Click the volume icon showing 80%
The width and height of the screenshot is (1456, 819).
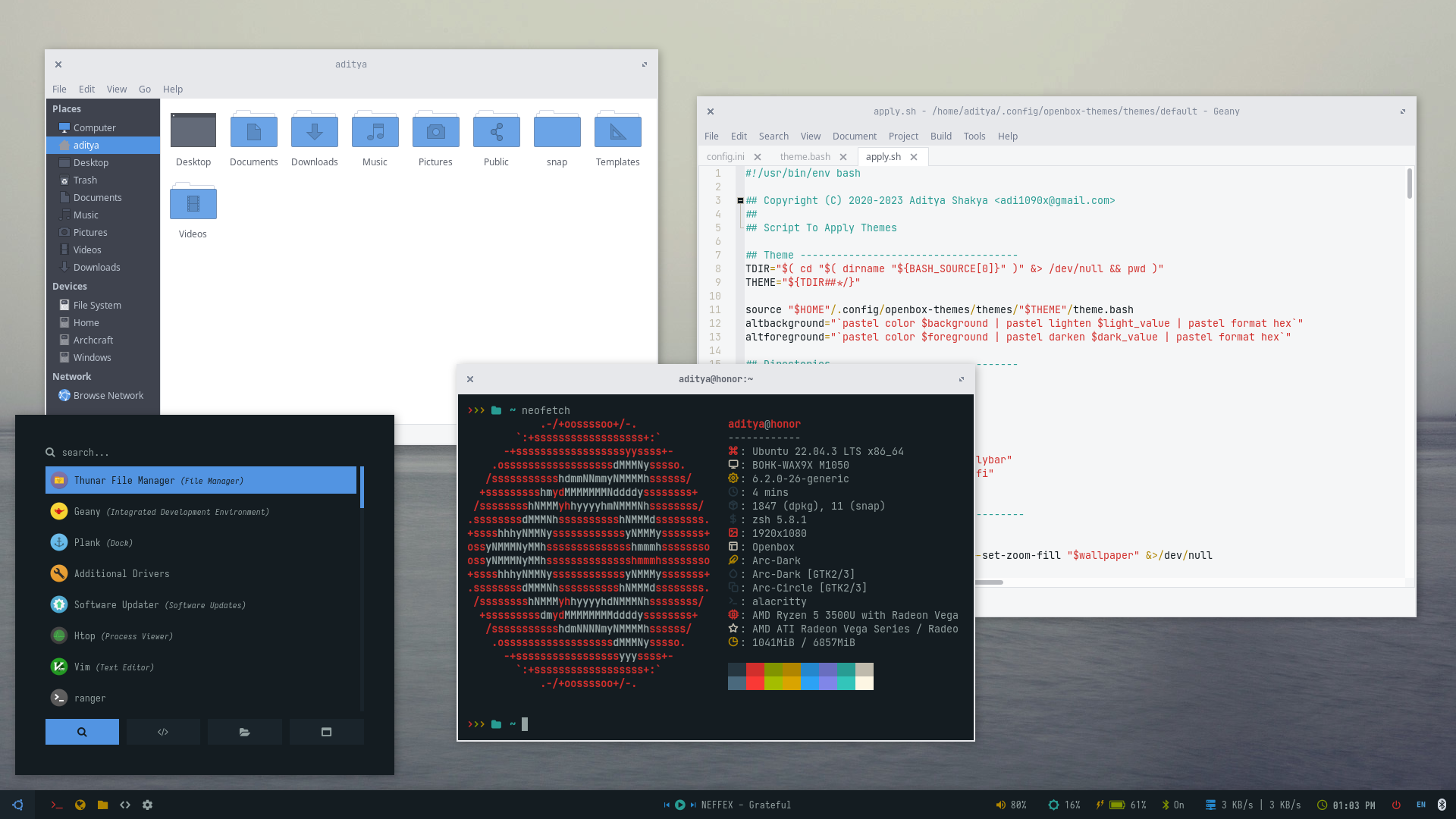click(1000, 805)
